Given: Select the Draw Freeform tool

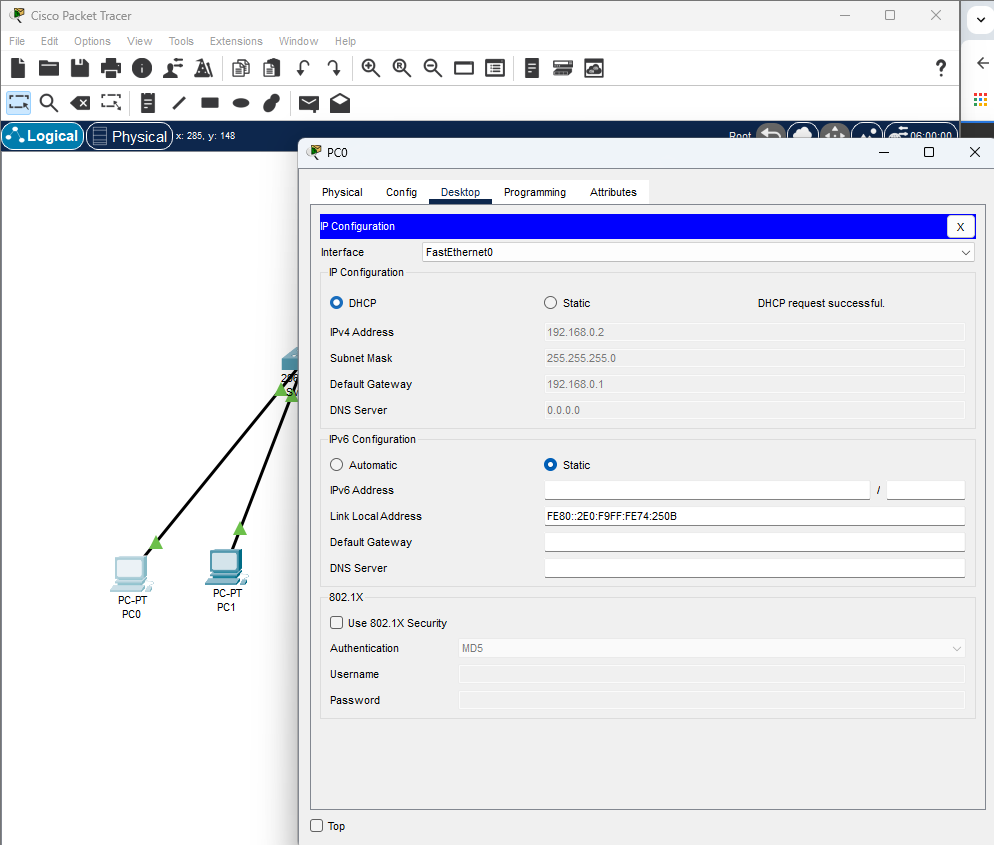Looking at the screenshot, I should coord(271,103).
